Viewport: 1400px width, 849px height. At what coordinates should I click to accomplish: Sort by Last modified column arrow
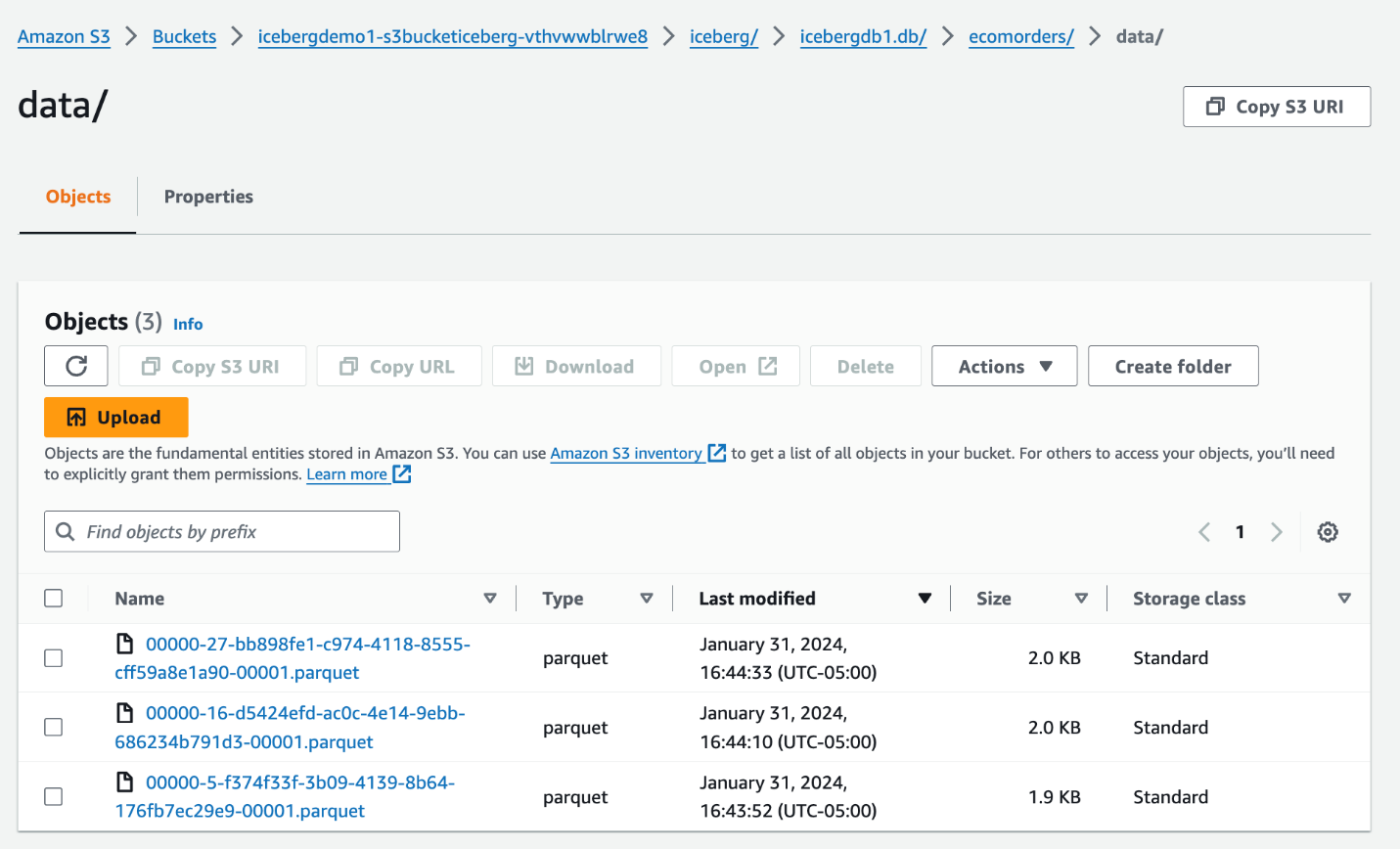click(925, 598)
